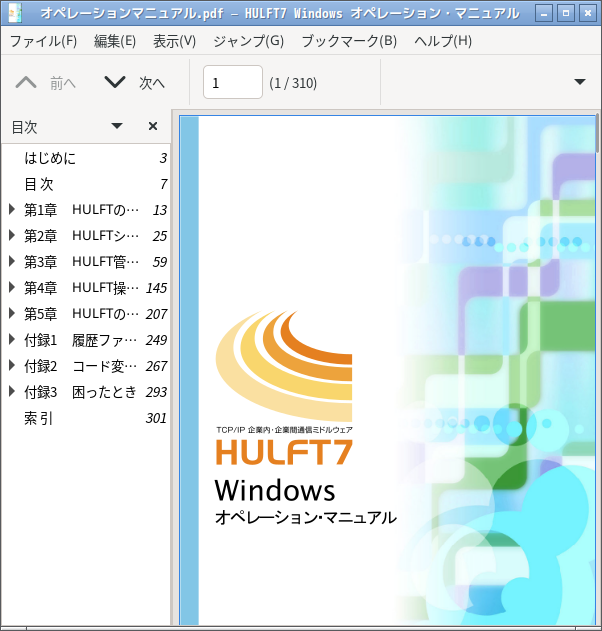The image size is (602, 631).
Task: Expand the 第3章 tree entry
Action: (12, 262)
